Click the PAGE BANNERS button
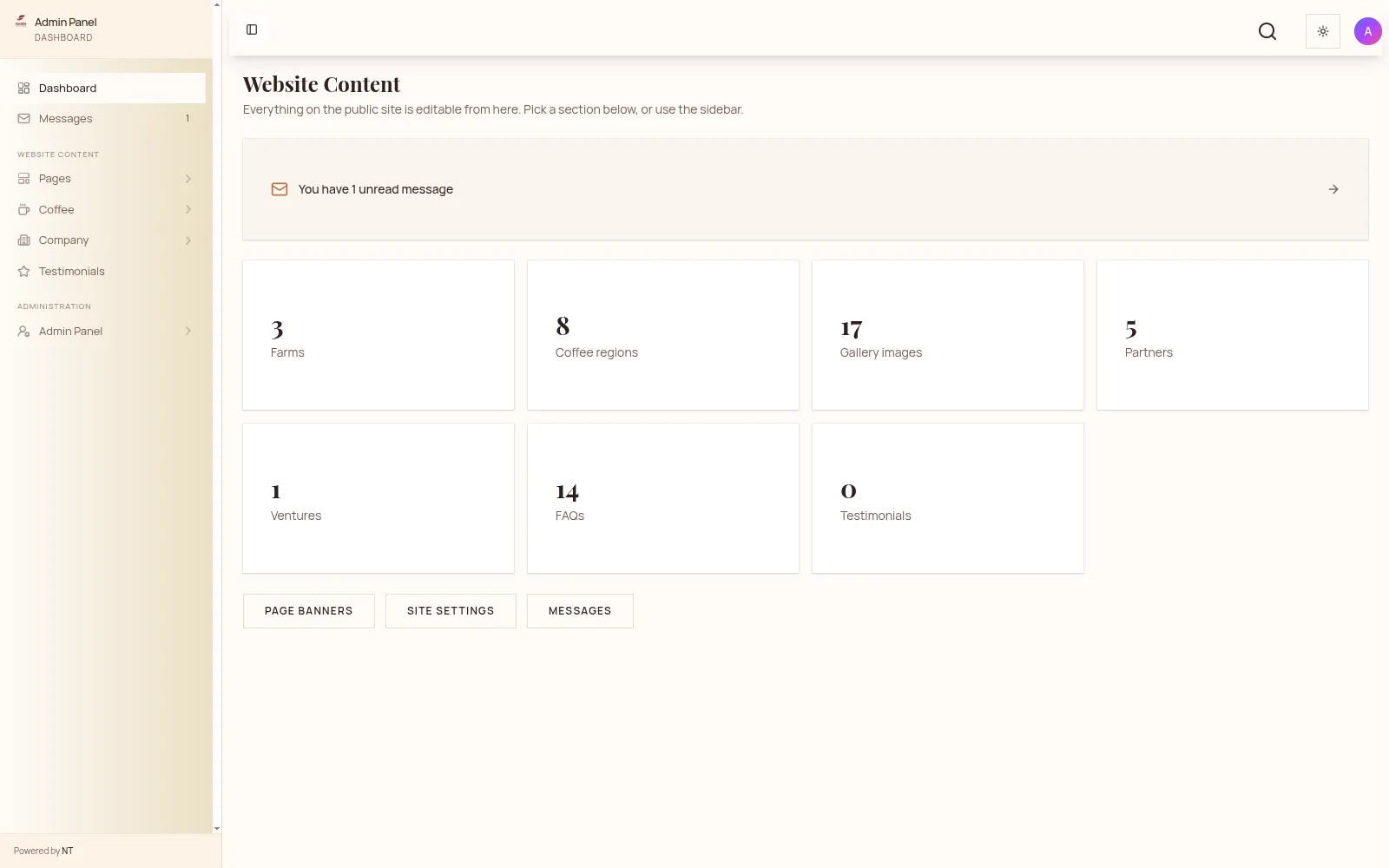Image resolution: width=1389 pixels, height=868 pixels. [x=309, y=611]
